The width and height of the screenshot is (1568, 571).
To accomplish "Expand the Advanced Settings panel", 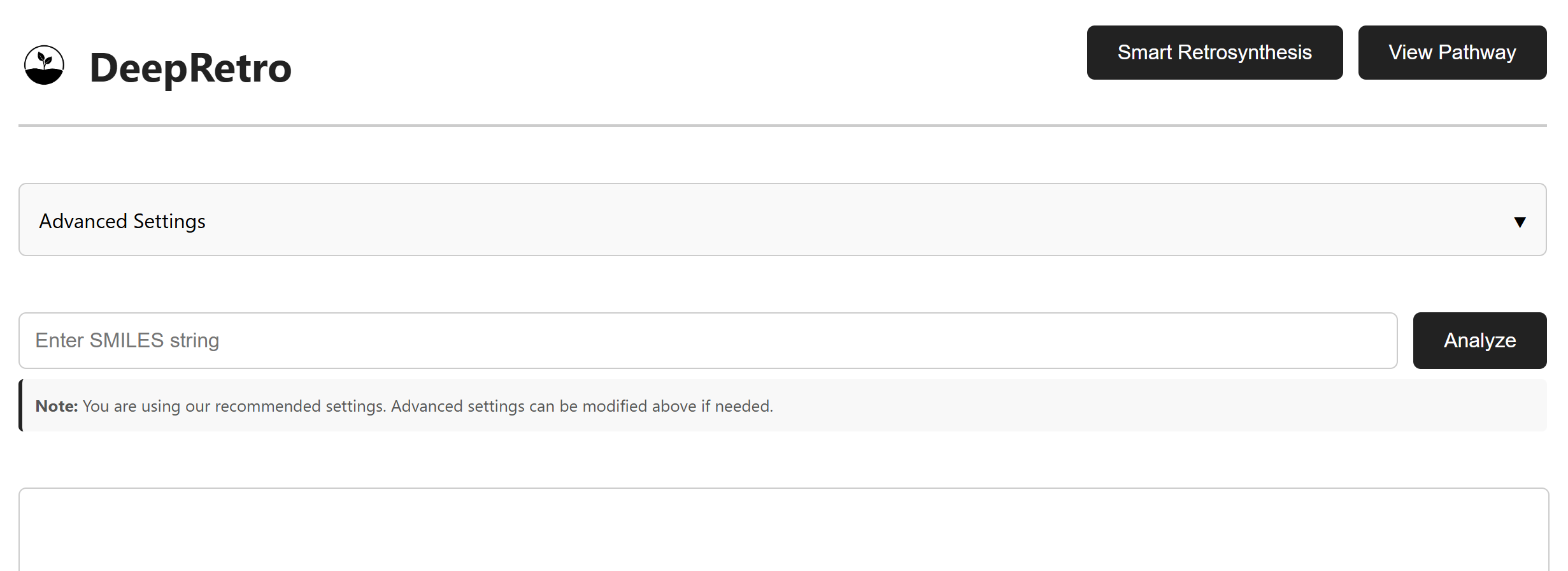I will click(782, 220).
